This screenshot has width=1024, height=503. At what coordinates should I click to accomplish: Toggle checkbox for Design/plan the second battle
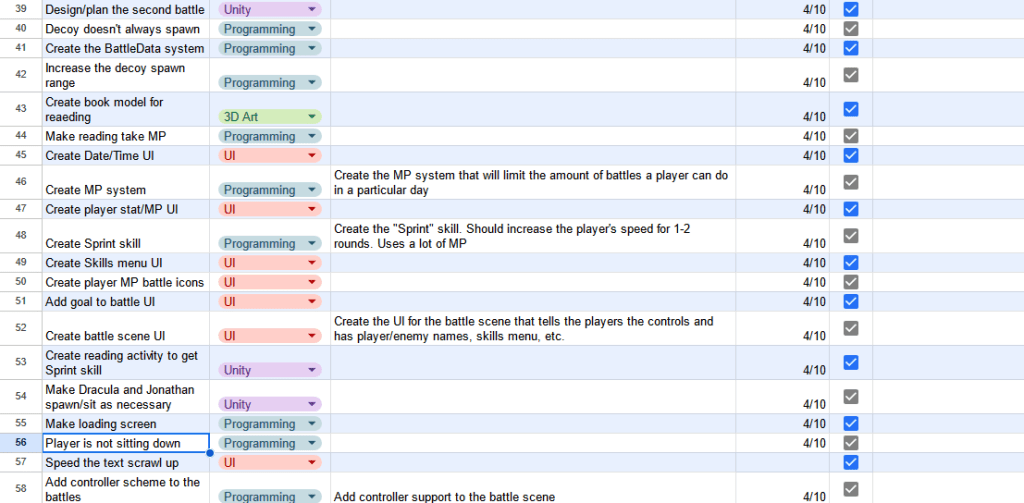click(x=851, y=9)
